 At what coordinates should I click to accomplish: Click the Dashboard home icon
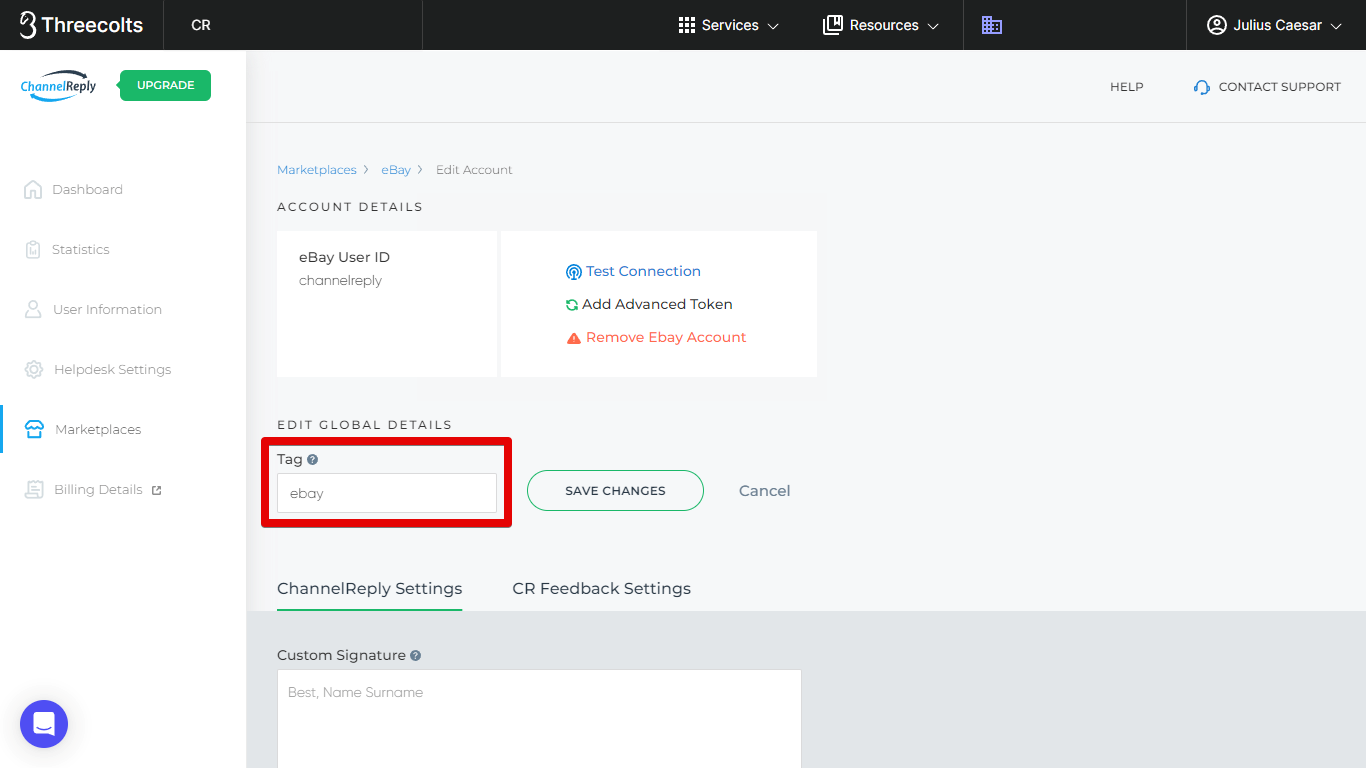tap(33, 189)
